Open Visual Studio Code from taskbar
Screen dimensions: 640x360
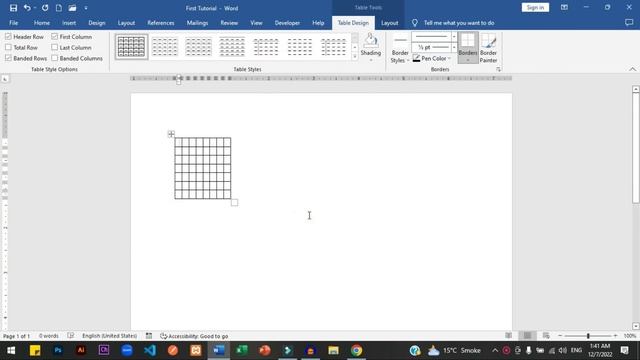point(150,350)
